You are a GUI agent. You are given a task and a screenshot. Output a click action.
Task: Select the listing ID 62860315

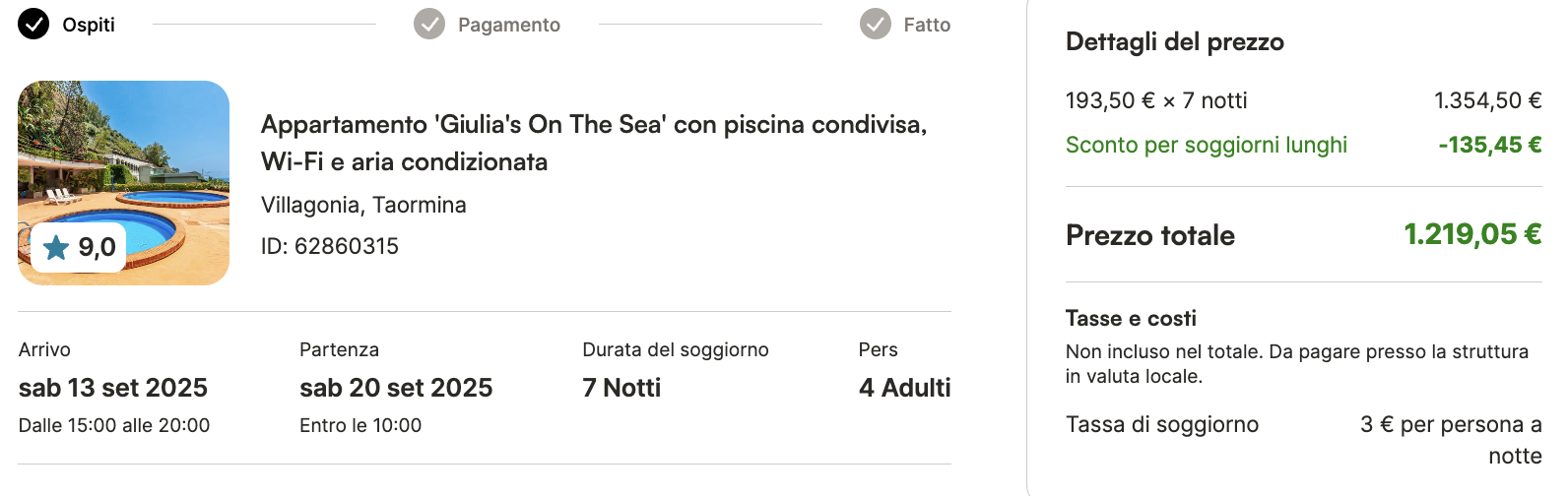(x=330, y=246)
